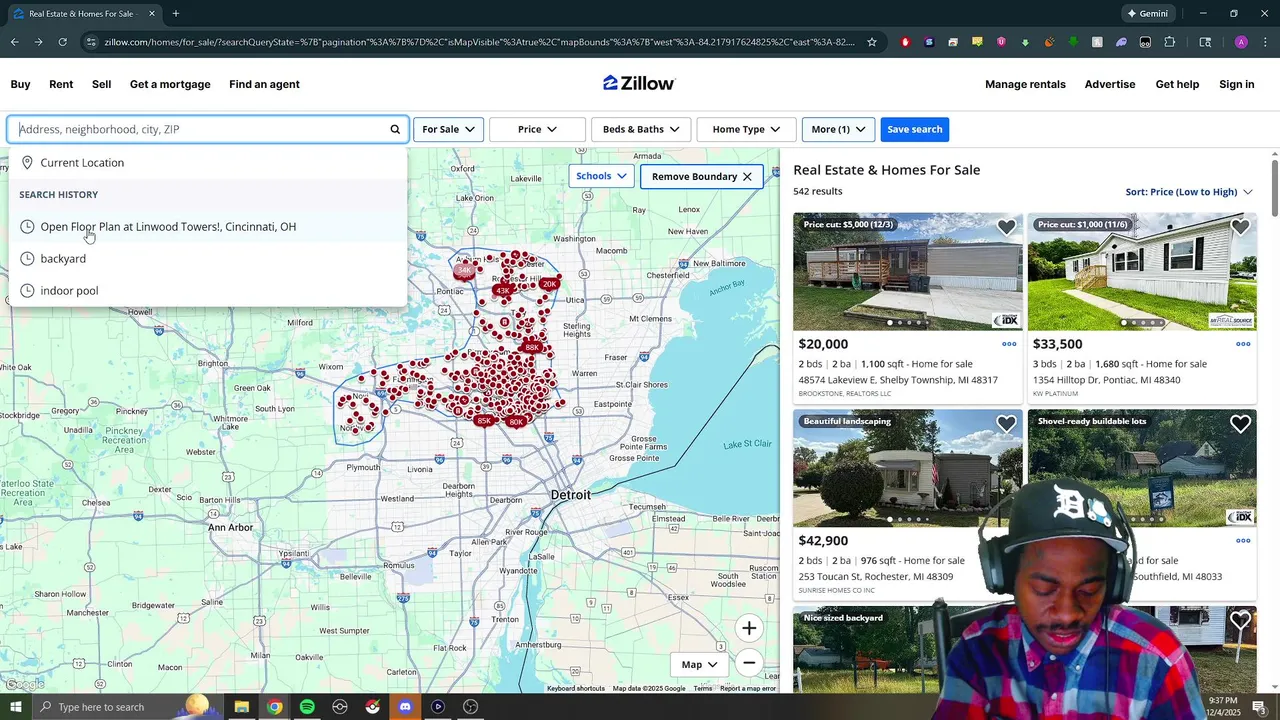Image resolution: width=1280 pixels, height=720 pixels.
Task: Click Report a map error link
Action: pyautogui.click(x=748, y=688)
